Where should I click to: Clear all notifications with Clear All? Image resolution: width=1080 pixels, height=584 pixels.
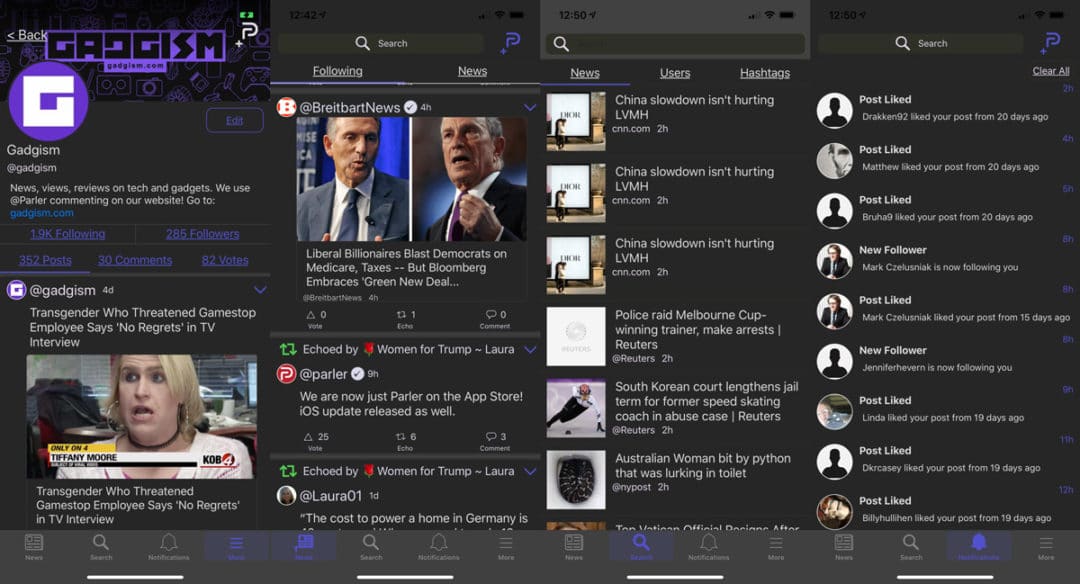click(1051, 71)
